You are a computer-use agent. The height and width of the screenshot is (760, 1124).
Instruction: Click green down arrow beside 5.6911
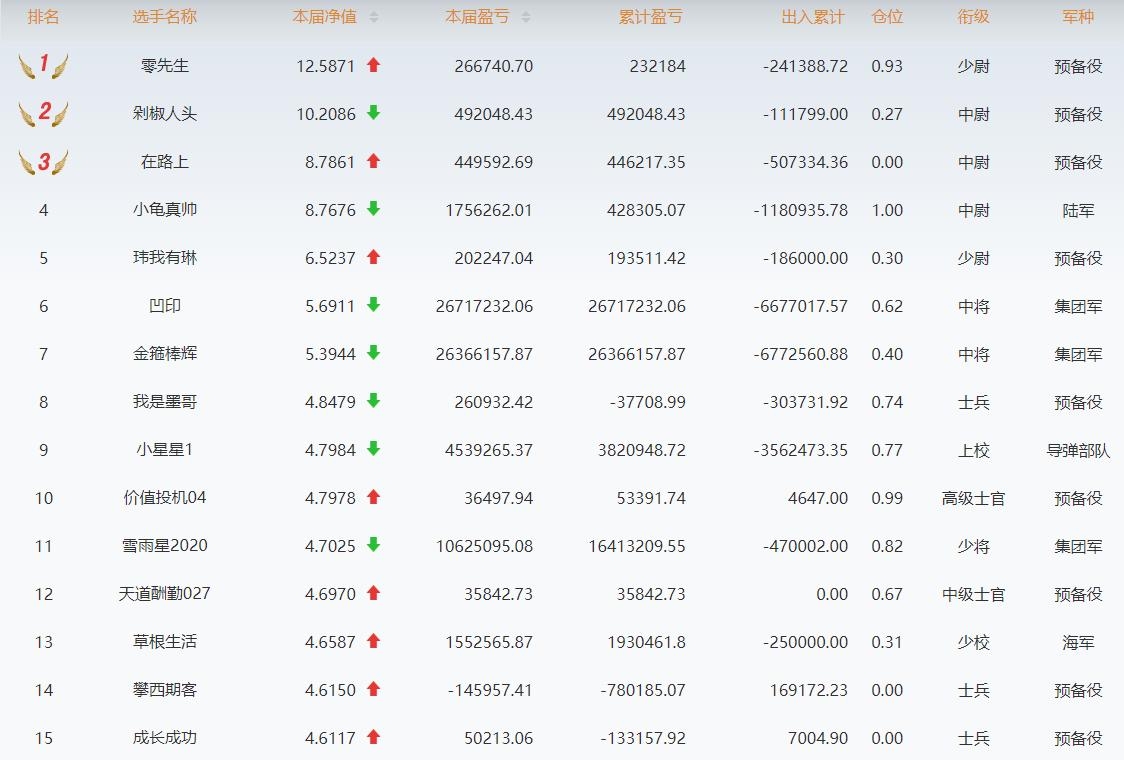coord(373,305)
